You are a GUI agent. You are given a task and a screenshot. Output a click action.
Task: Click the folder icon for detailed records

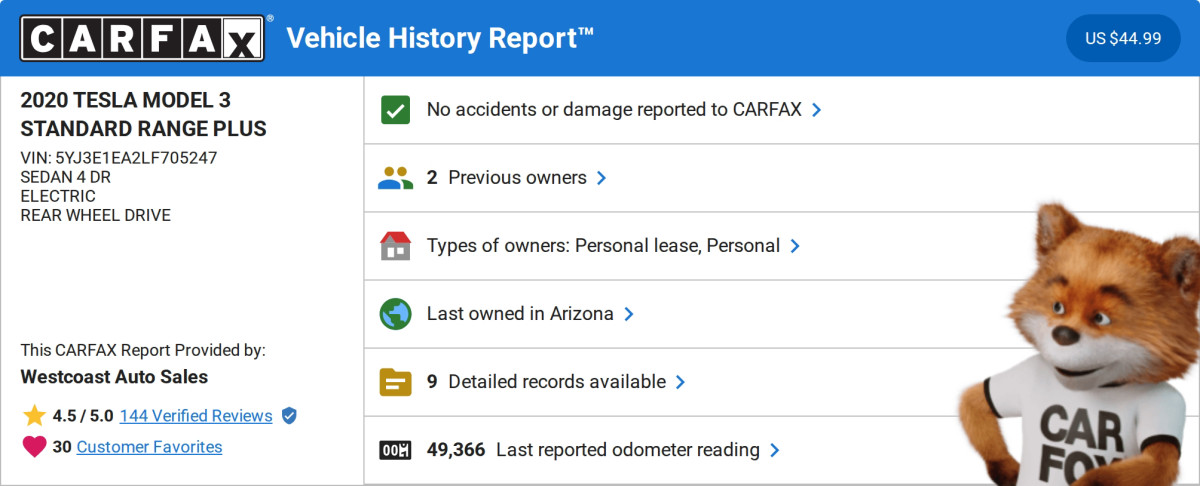(x=396, y=382)
